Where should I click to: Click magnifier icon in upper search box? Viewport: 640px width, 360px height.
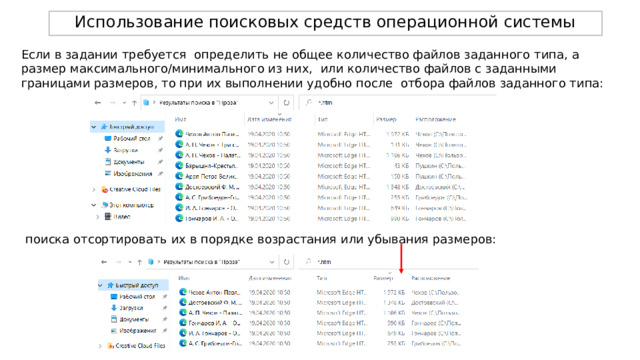click(x=309, y=102)
